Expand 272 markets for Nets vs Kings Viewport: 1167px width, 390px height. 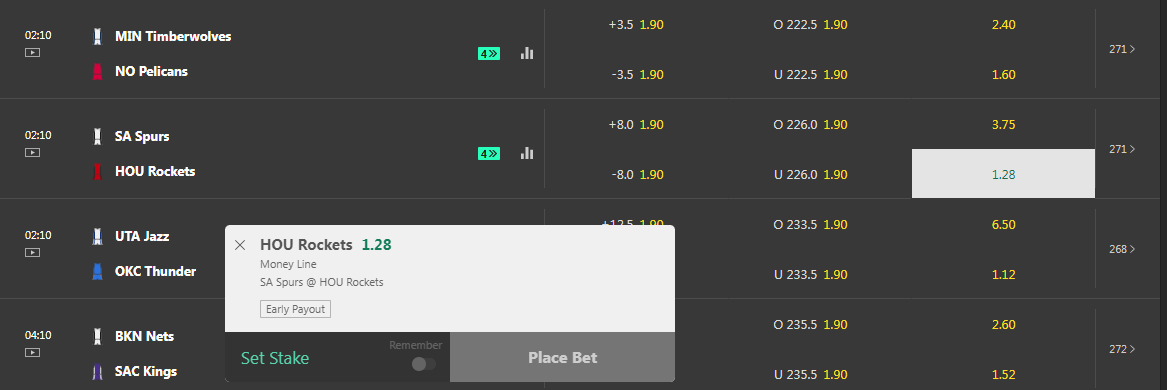point(1122,348)
